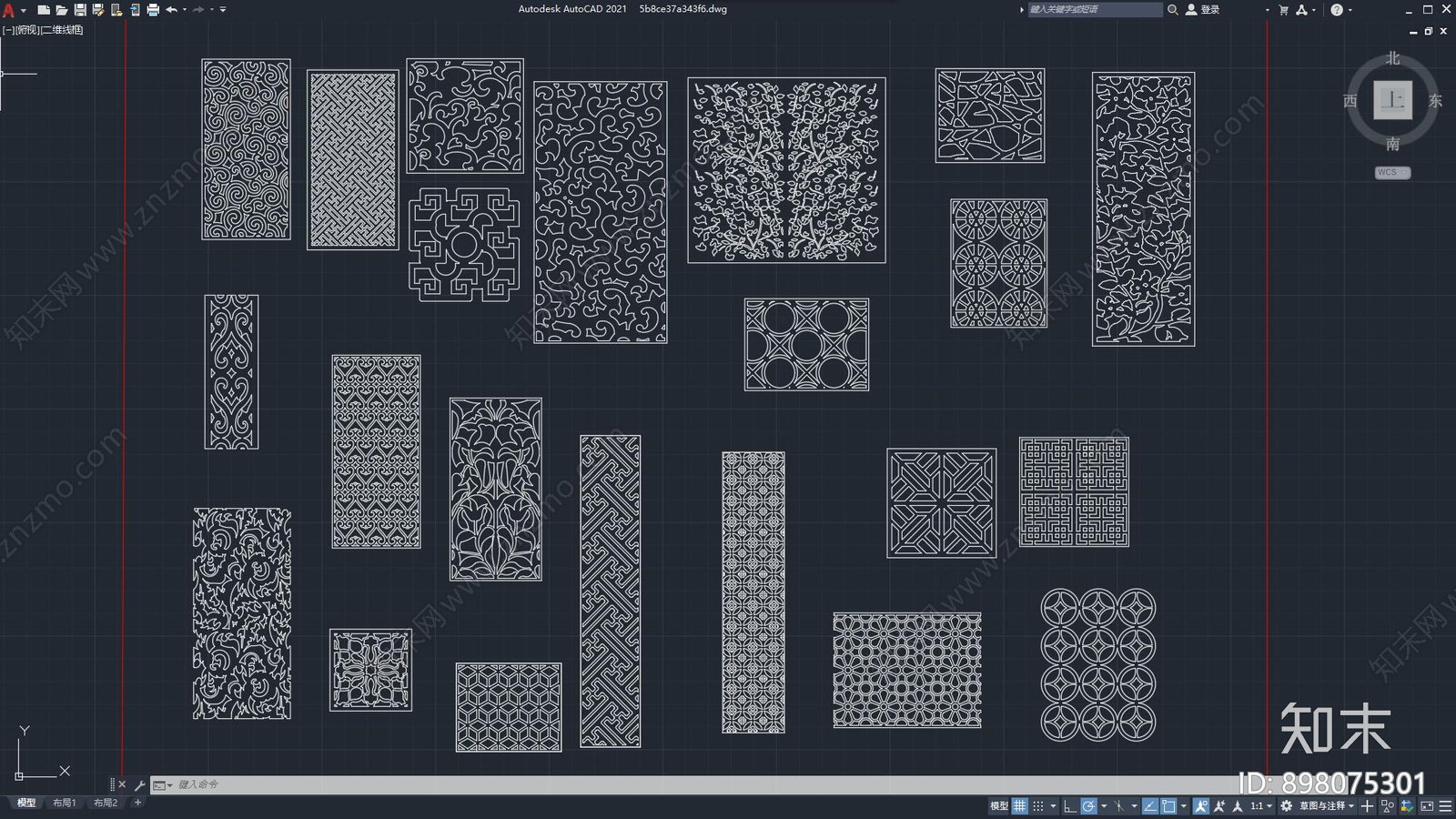Expand Customize Quick Access Toolbar dropdown
1456x819 pixels.
pyautogui.click(x=223, y=10)
